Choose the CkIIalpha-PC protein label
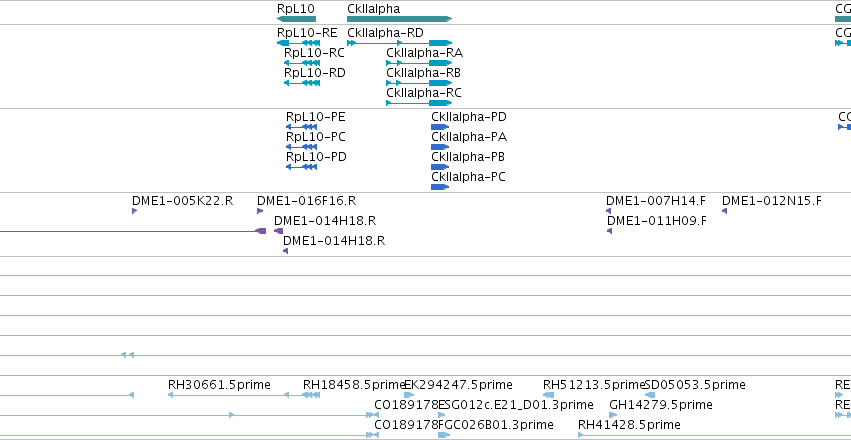 point(468,177)
